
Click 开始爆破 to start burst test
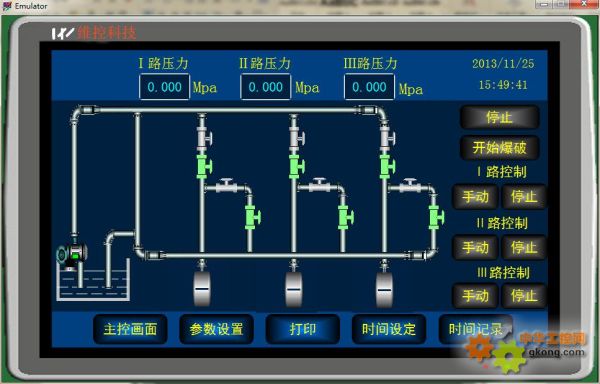click(x=499, y=147)
